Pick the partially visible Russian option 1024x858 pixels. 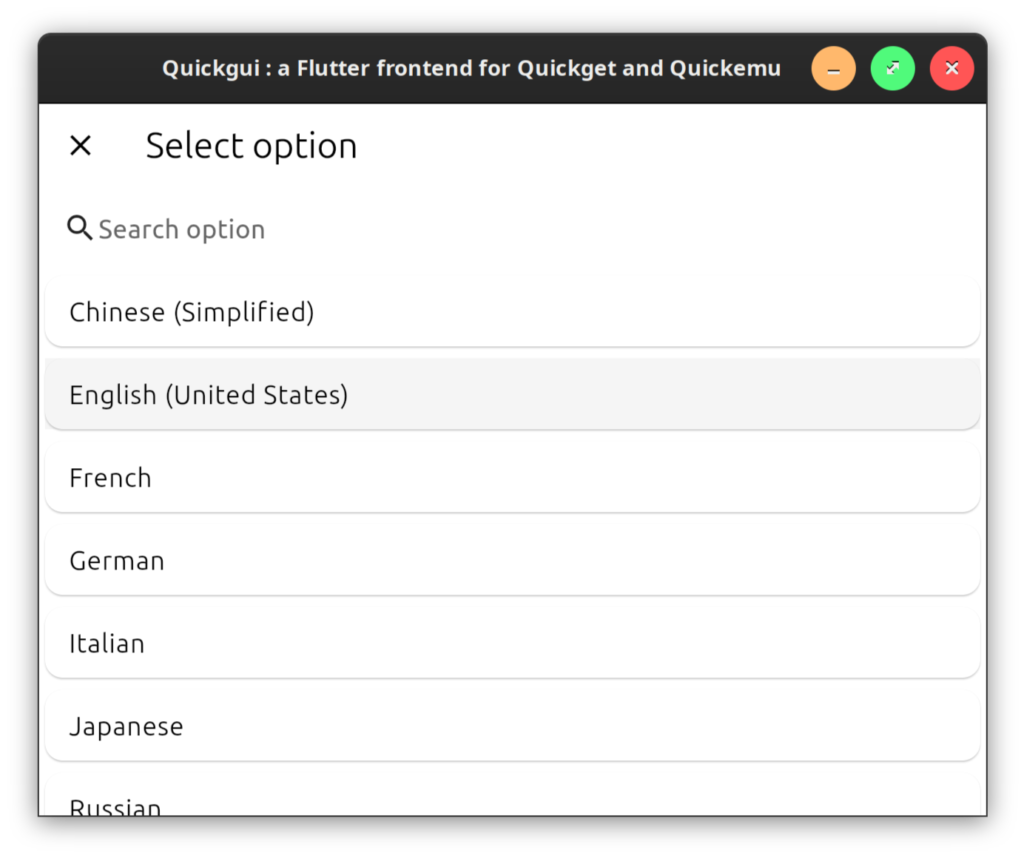point(512,804)
